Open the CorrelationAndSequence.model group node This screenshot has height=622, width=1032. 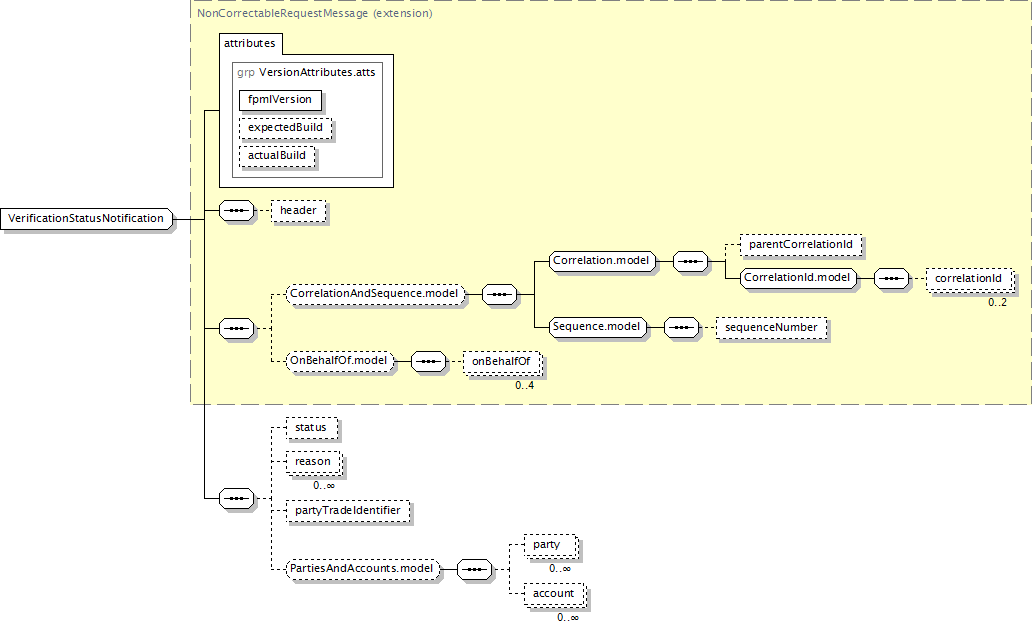pos(374,294)
